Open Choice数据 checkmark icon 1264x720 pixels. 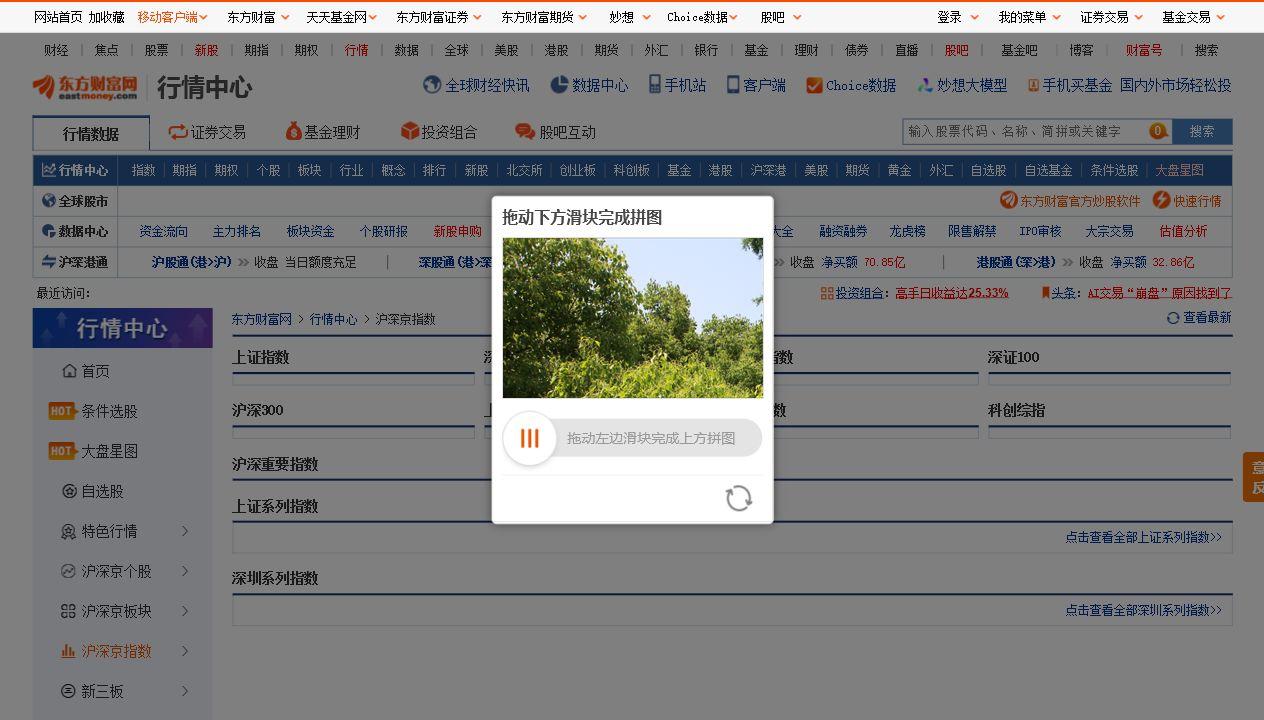[814, 86]
